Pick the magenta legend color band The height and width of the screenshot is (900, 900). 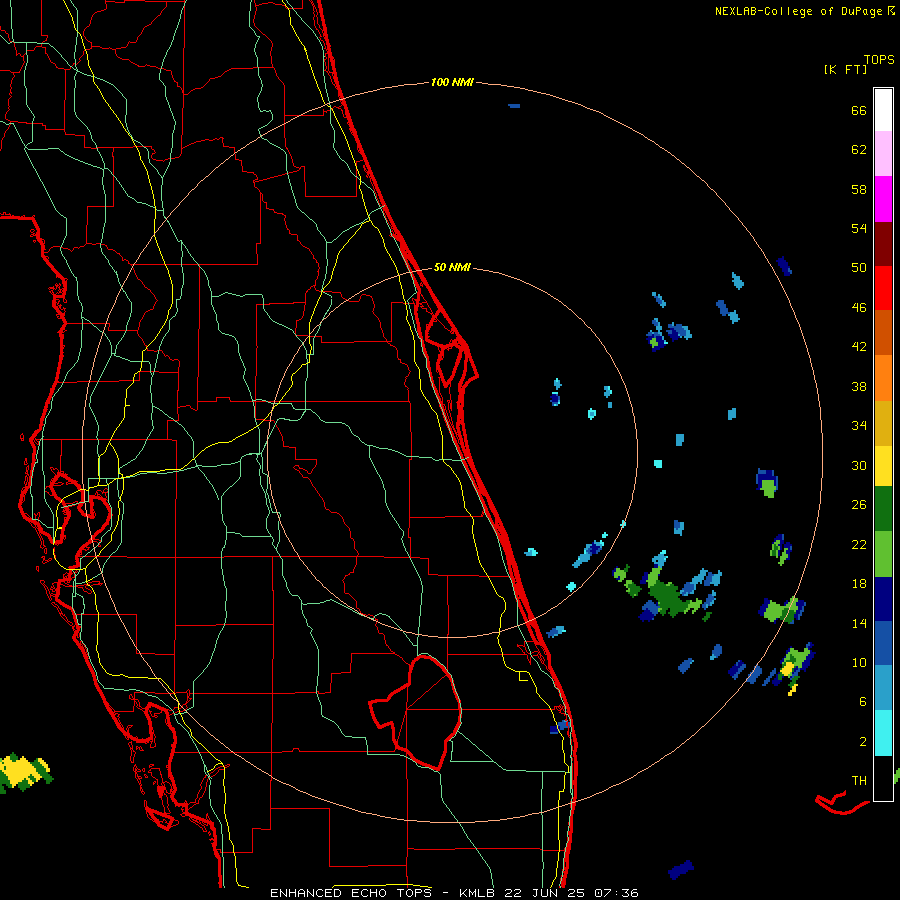click(883, 199)
